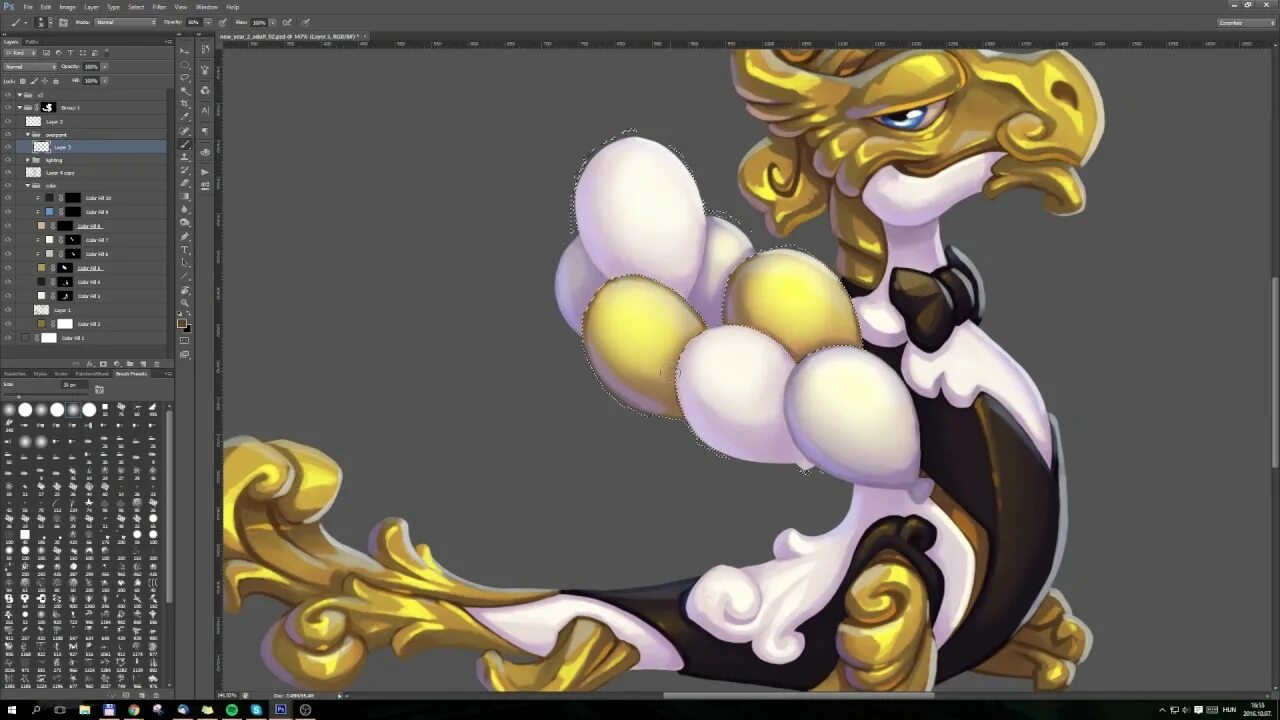This screenshot has width=1280, height=720.
Task: Add layer mask icon in Layers panel
Action: pyautogui.click(x=103, y=364)
